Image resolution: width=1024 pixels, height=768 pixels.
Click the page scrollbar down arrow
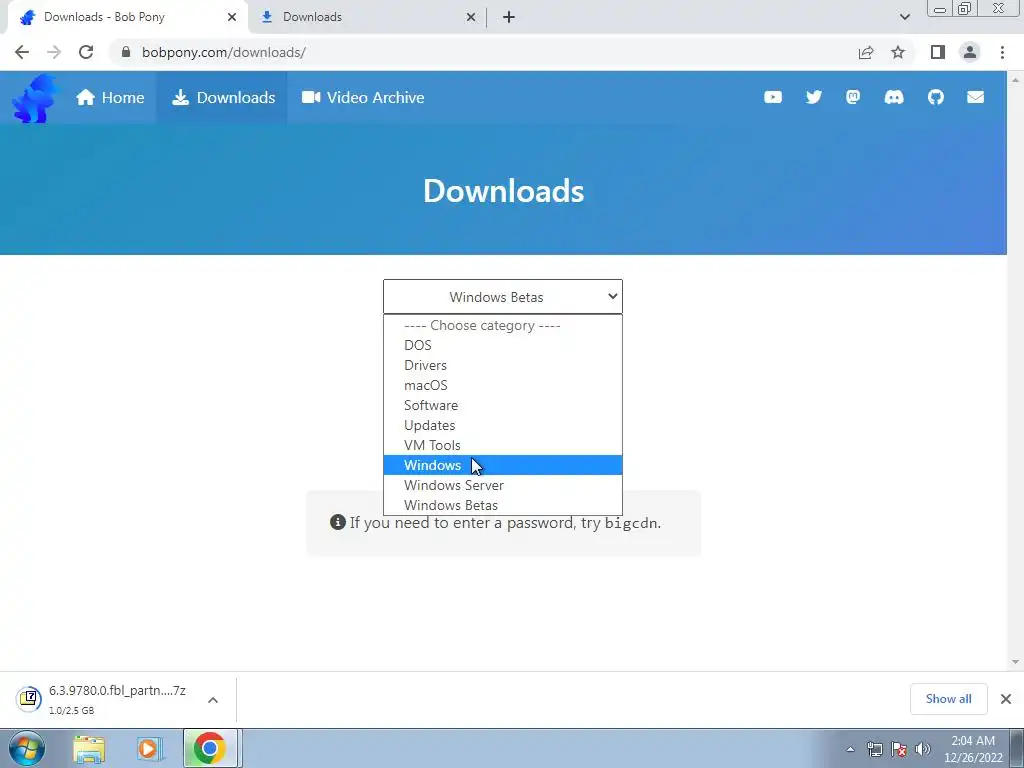coord(1015,662)
